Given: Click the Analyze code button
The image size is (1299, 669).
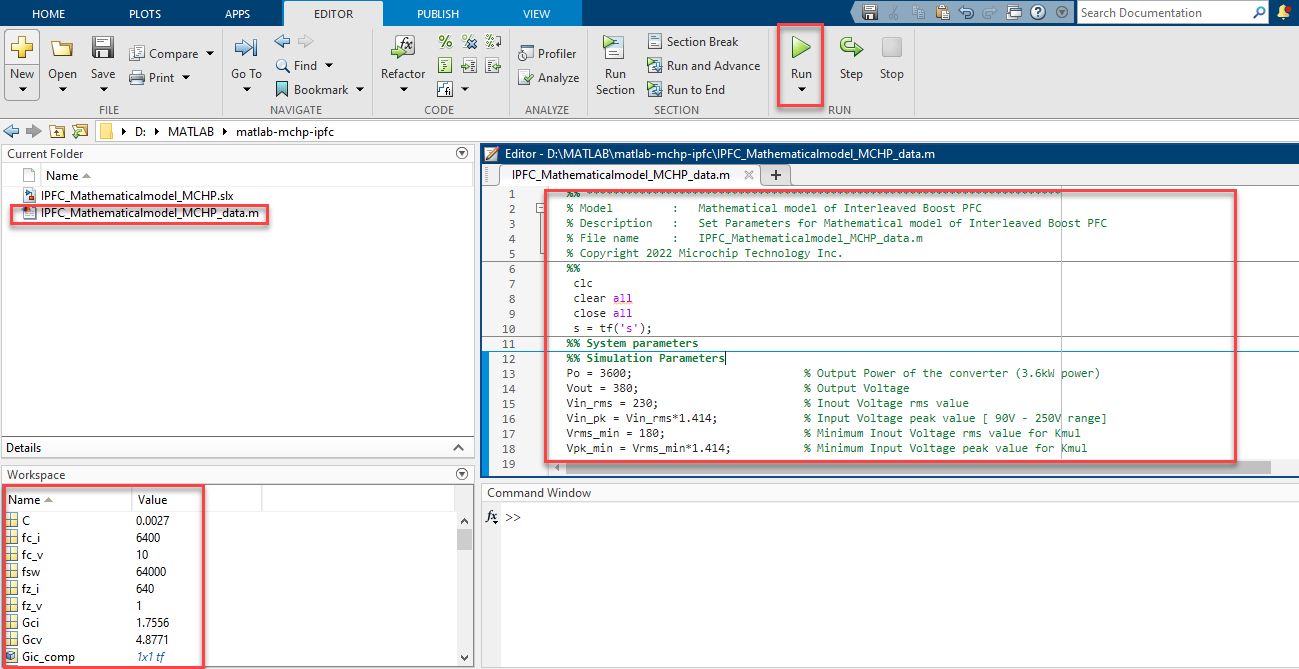Looking at the screenshot, I should coord(548,78).
